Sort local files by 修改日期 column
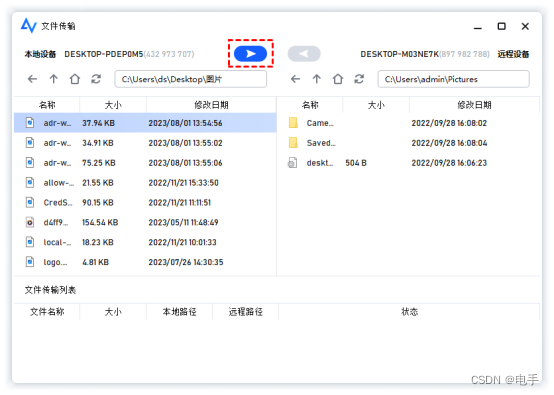This screenshot has height=395, width=554. point(211,105)
